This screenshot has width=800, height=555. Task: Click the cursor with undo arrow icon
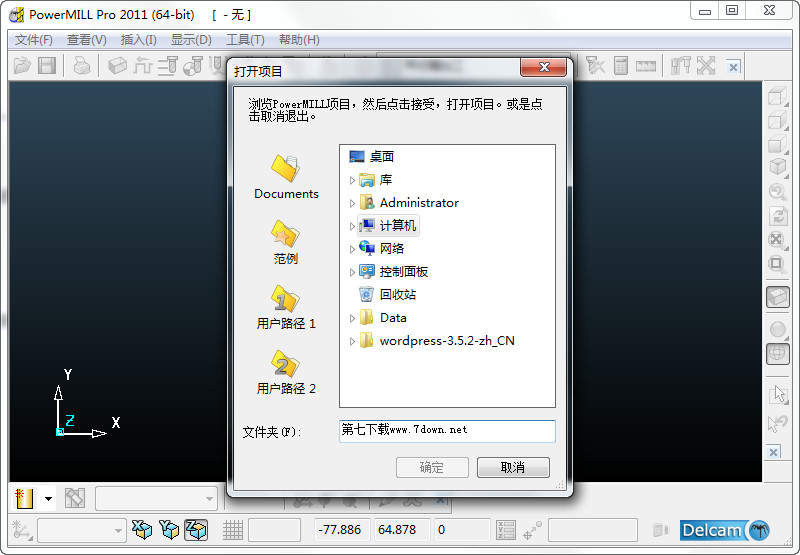779,423
